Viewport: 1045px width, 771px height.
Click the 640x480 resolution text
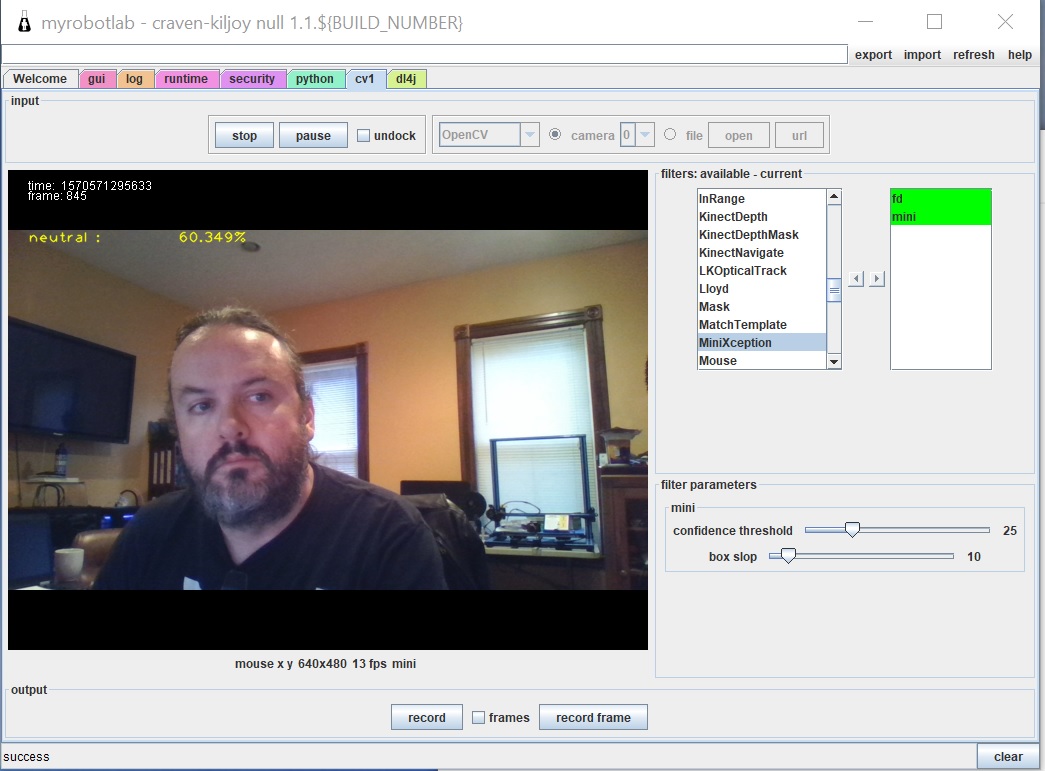pyautogui.click(x=323, y=664)
